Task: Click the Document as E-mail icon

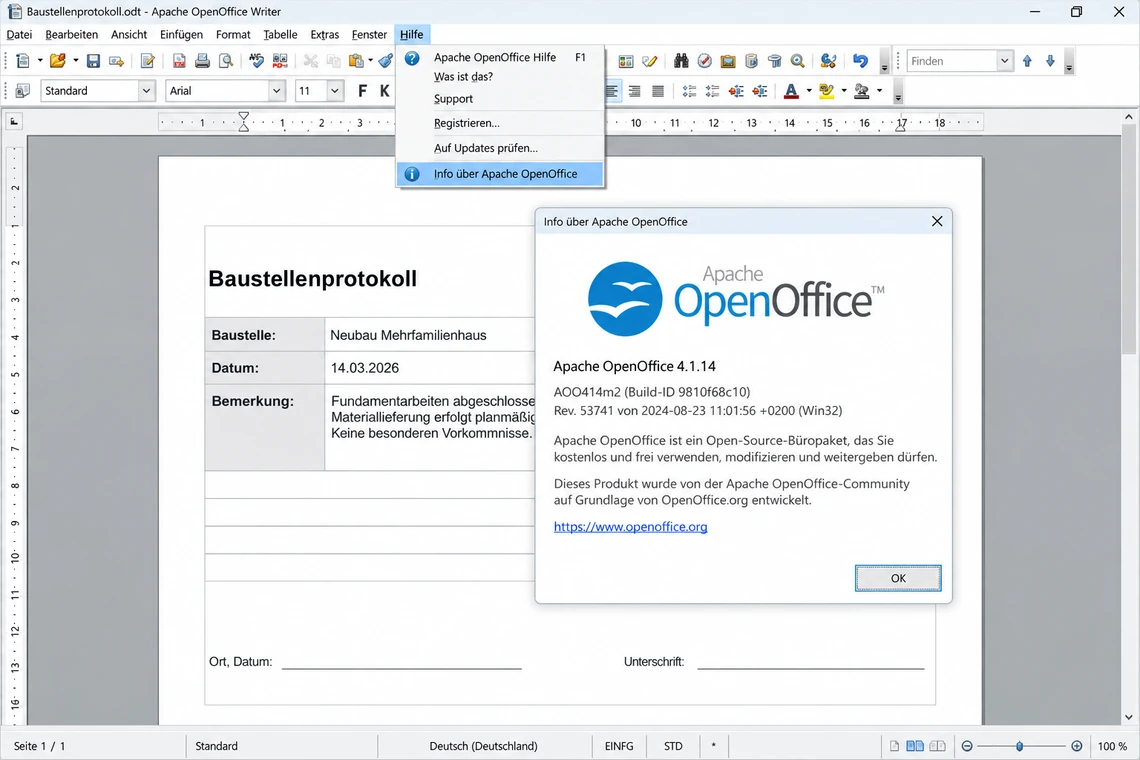Action: pos(116,61)
